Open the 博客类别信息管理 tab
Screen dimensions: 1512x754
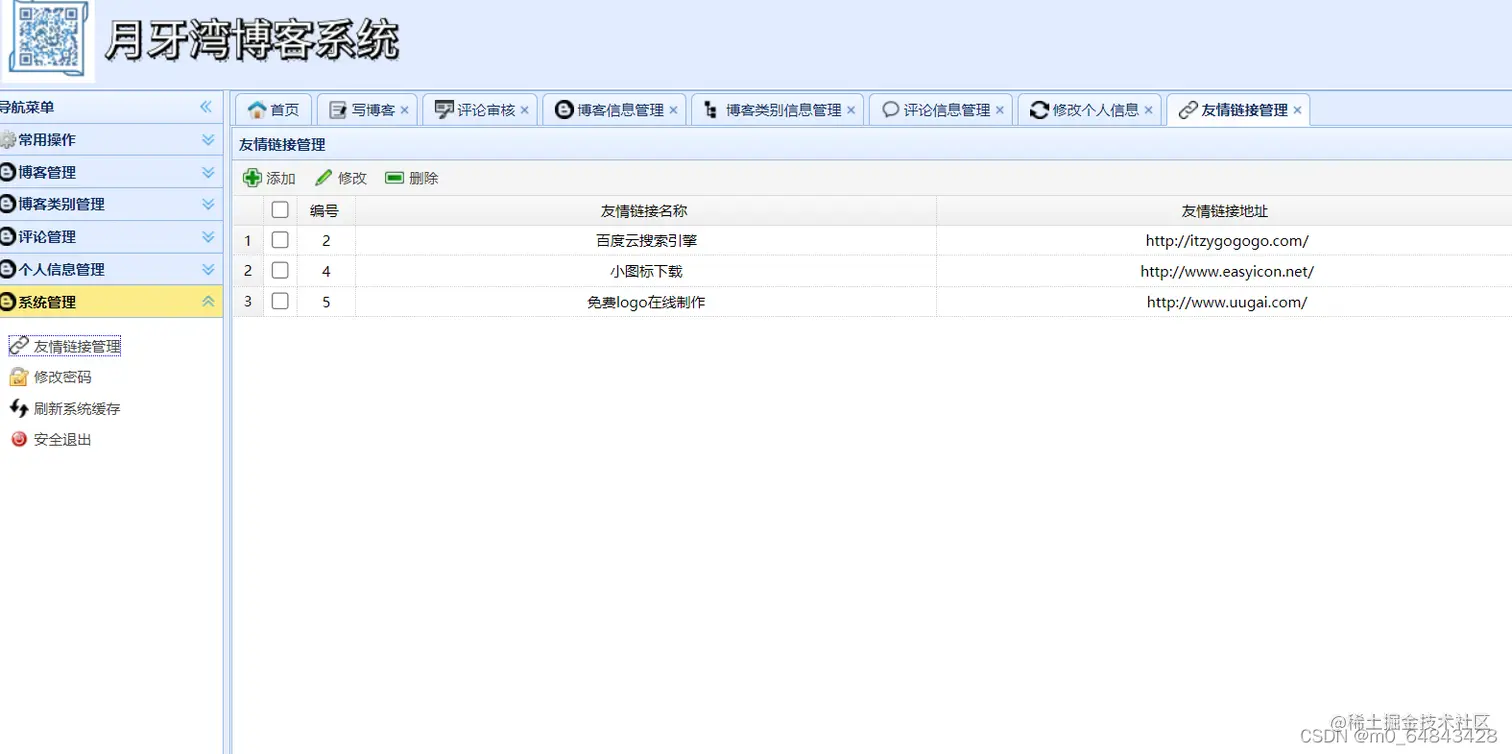775,110
